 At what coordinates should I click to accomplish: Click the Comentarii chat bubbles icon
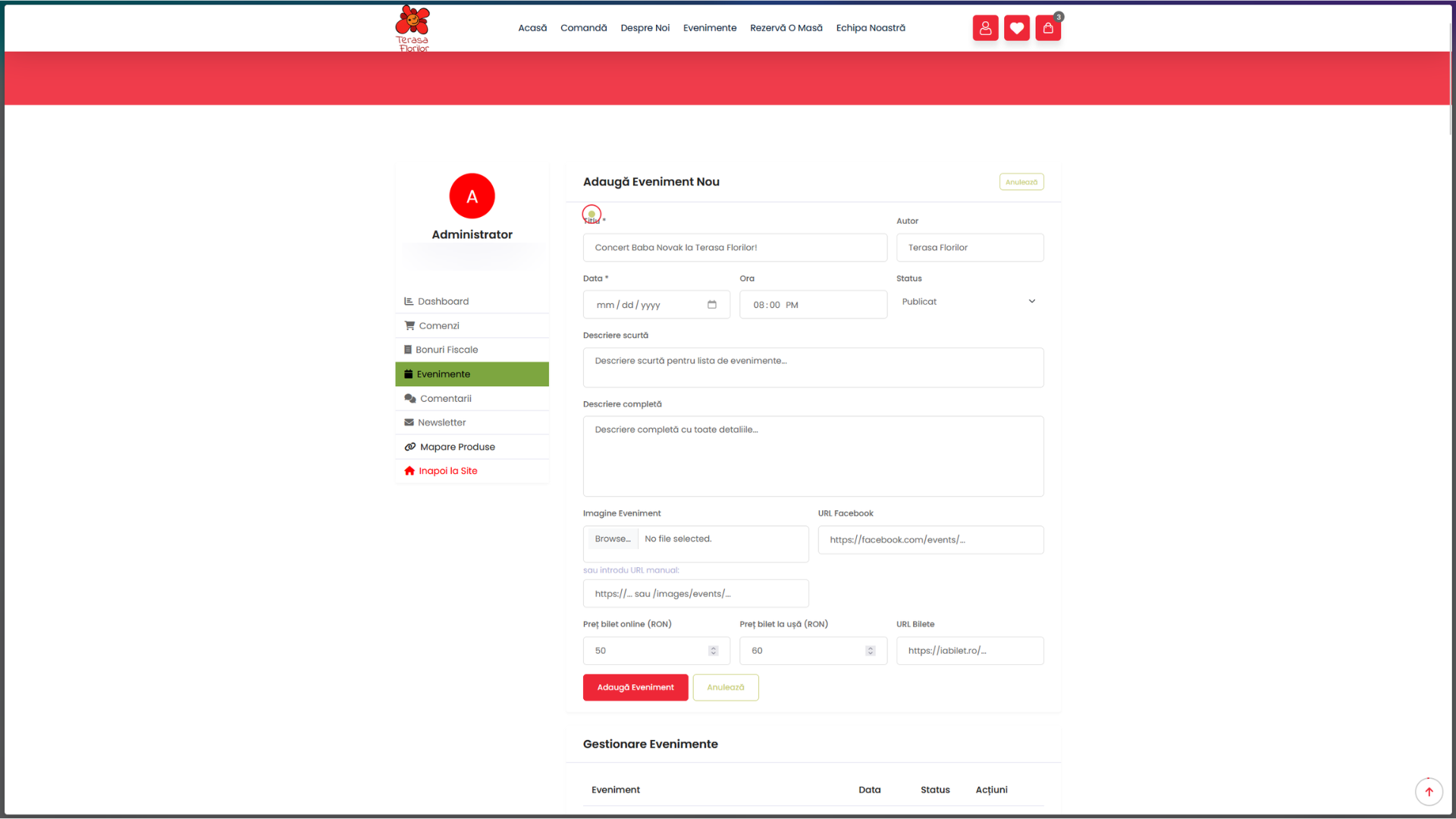[410, 398]
